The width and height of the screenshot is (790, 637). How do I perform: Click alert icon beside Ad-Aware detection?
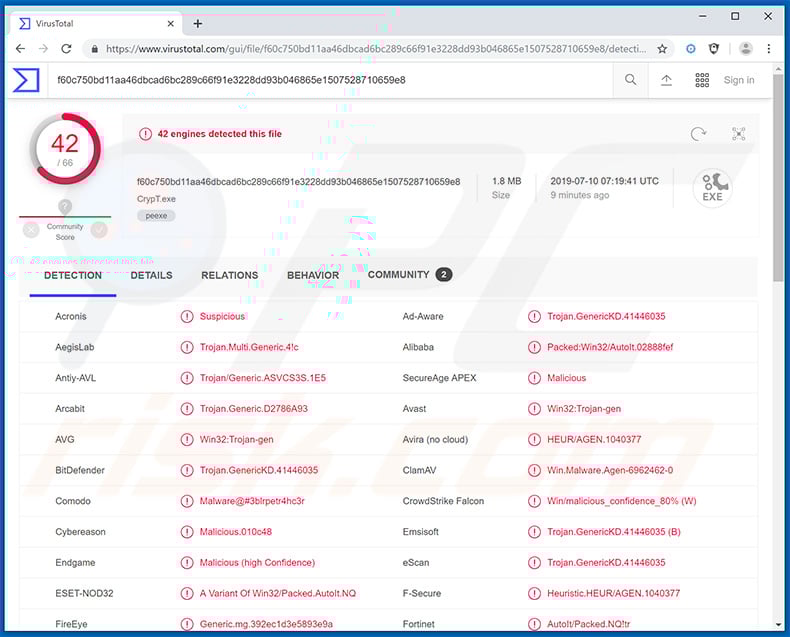[x=535, y=316]
